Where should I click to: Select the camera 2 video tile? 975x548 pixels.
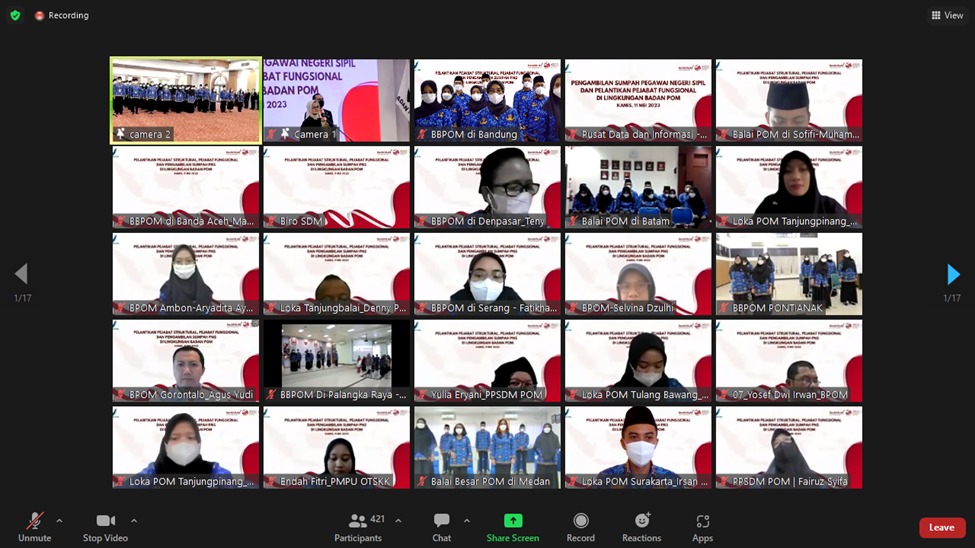[186, 101]
